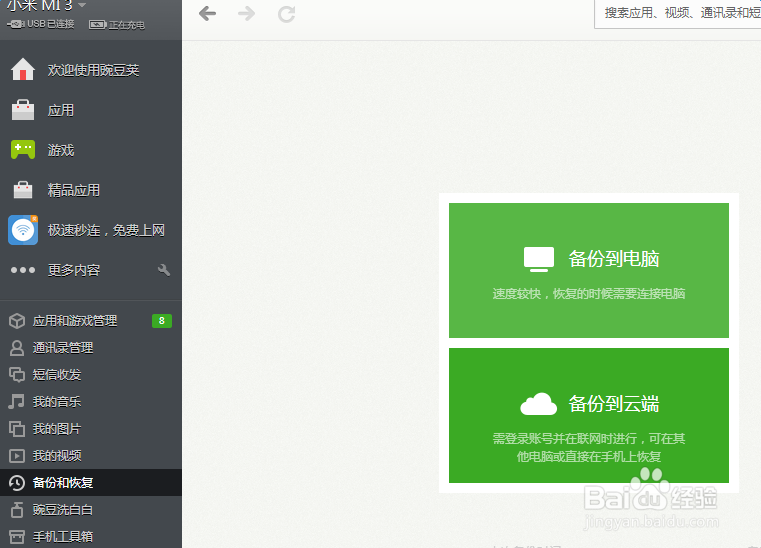Open 豌豆洗白白
The height and width of the screenshot is (548, 761).
pyautogui.click(x=63, y=510)
